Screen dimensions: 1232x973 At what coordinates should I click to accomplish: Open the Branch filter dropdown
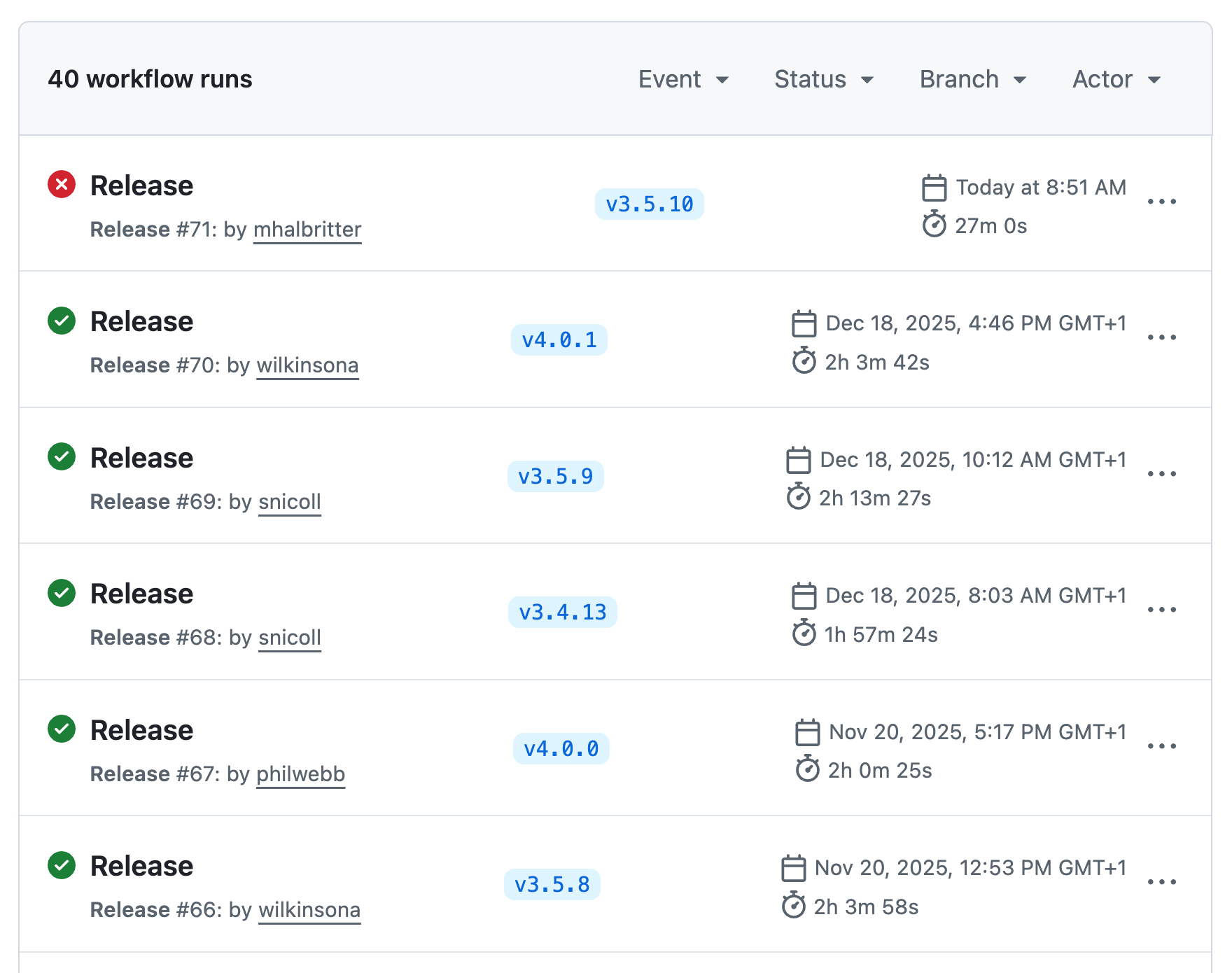pyautogui.click(x=972, y=79)
